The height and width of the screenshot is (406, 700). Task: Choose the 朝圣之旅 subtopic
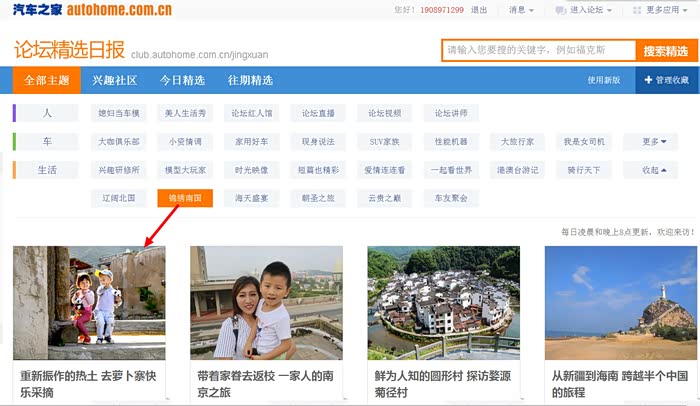318,198
